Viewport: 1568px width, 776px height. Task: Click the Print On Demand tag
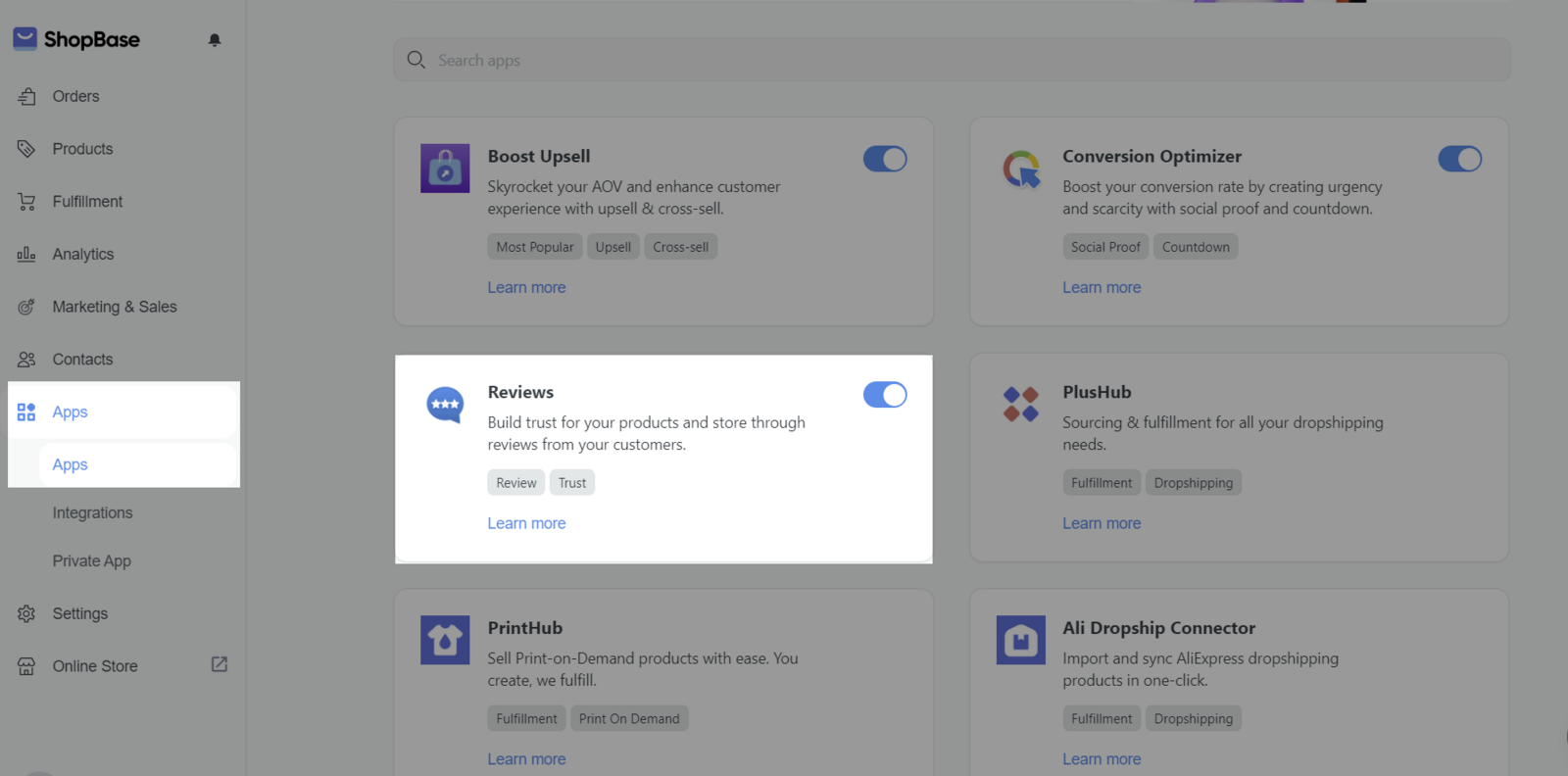(629, 719)
